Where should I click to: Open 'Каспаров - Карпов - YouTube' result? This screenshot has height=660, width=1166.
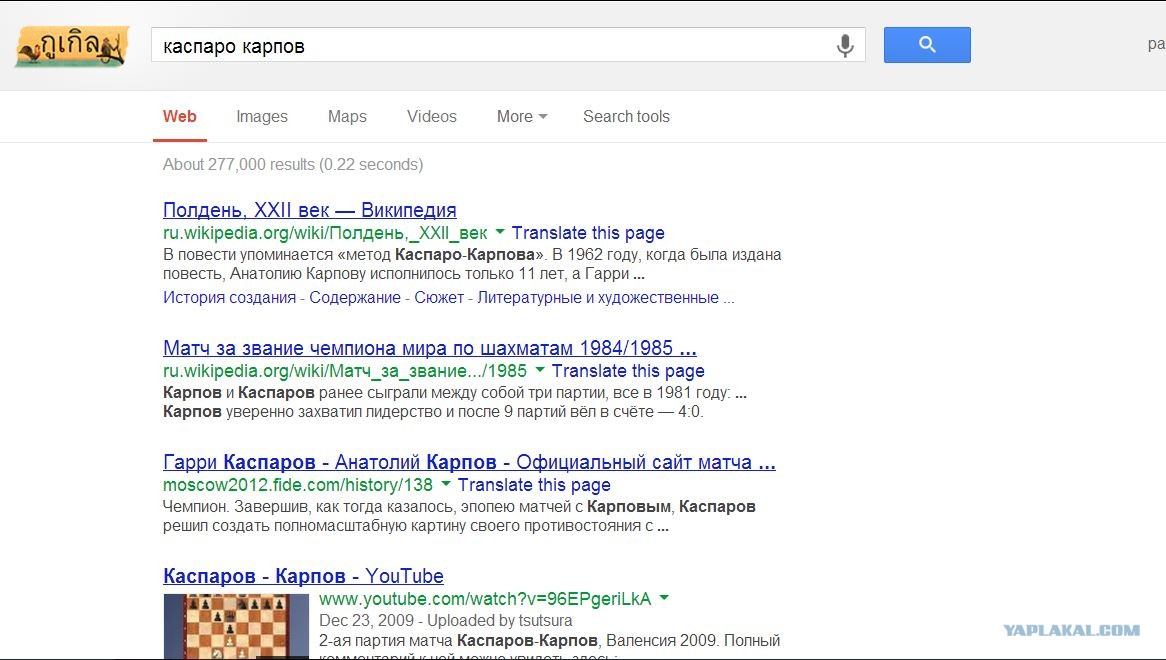point(303,576)
